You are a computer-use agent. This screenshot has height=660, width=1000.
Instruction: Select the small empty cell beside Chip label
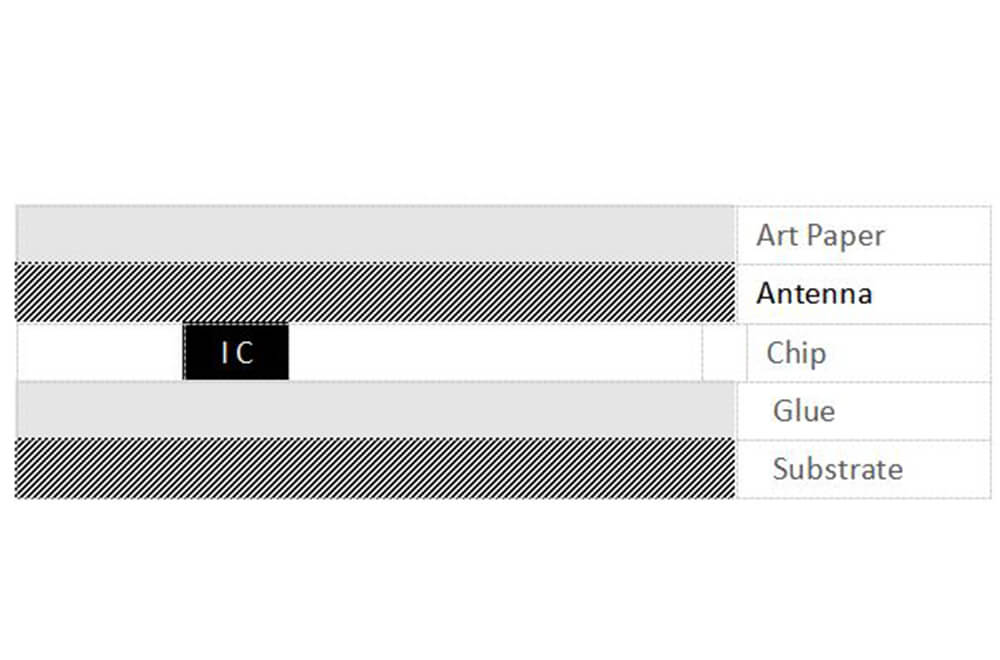724,352
